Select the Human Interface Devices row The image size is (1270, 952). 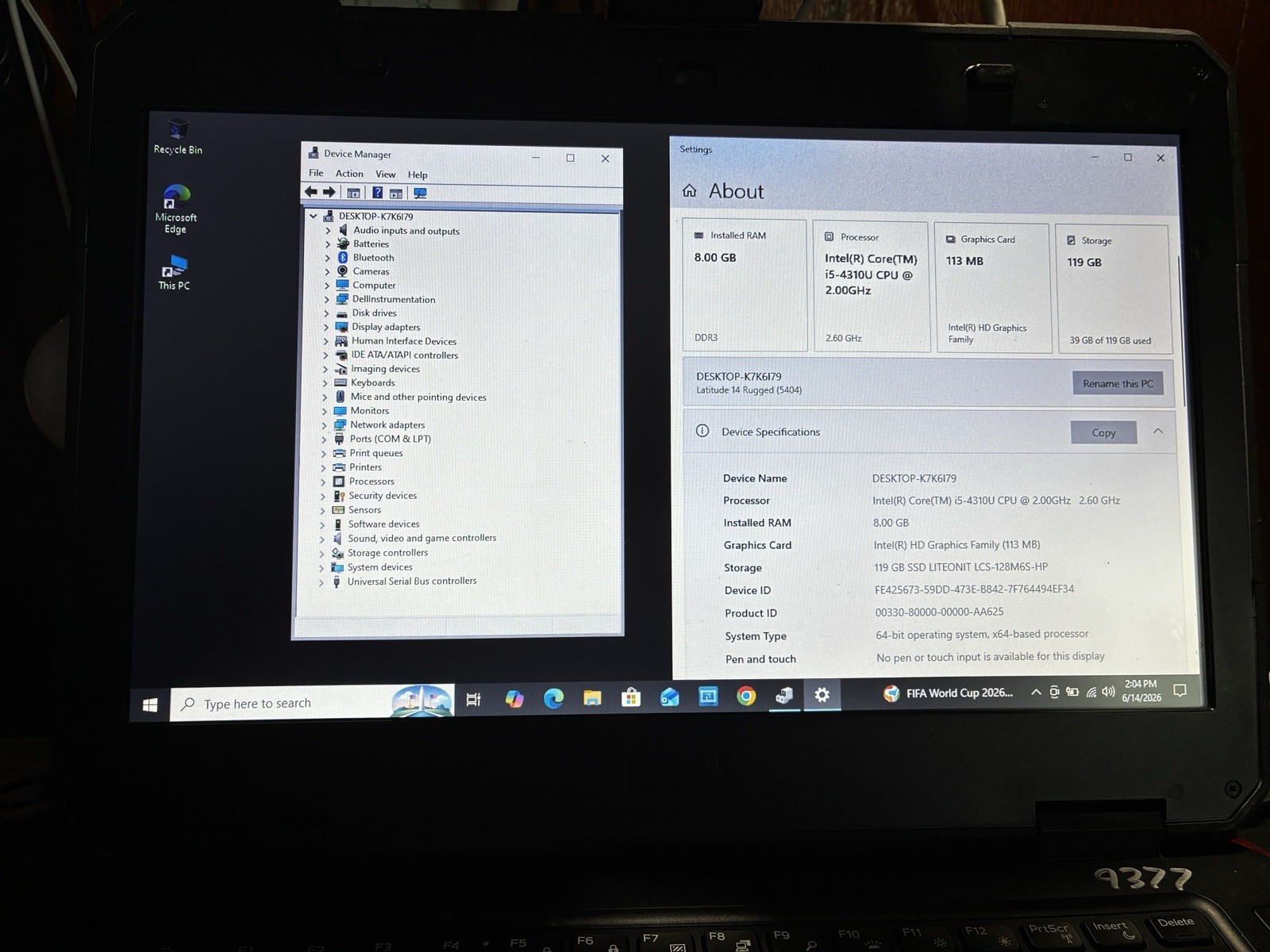click(396, 341)
